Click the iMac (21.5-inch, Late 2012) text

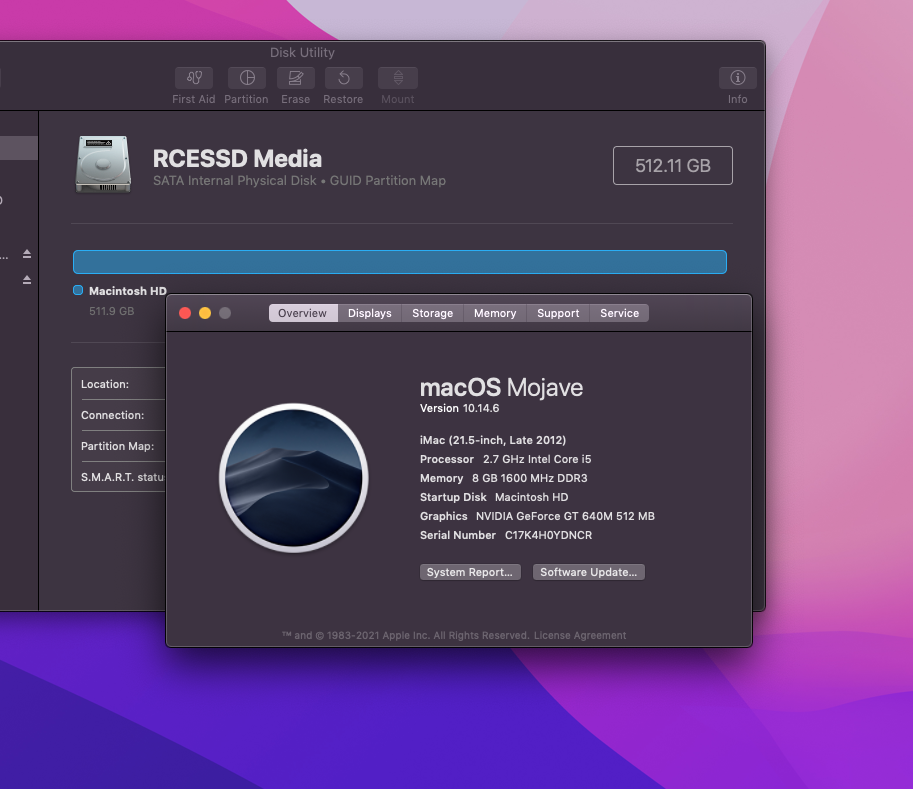tap(493, 440)
